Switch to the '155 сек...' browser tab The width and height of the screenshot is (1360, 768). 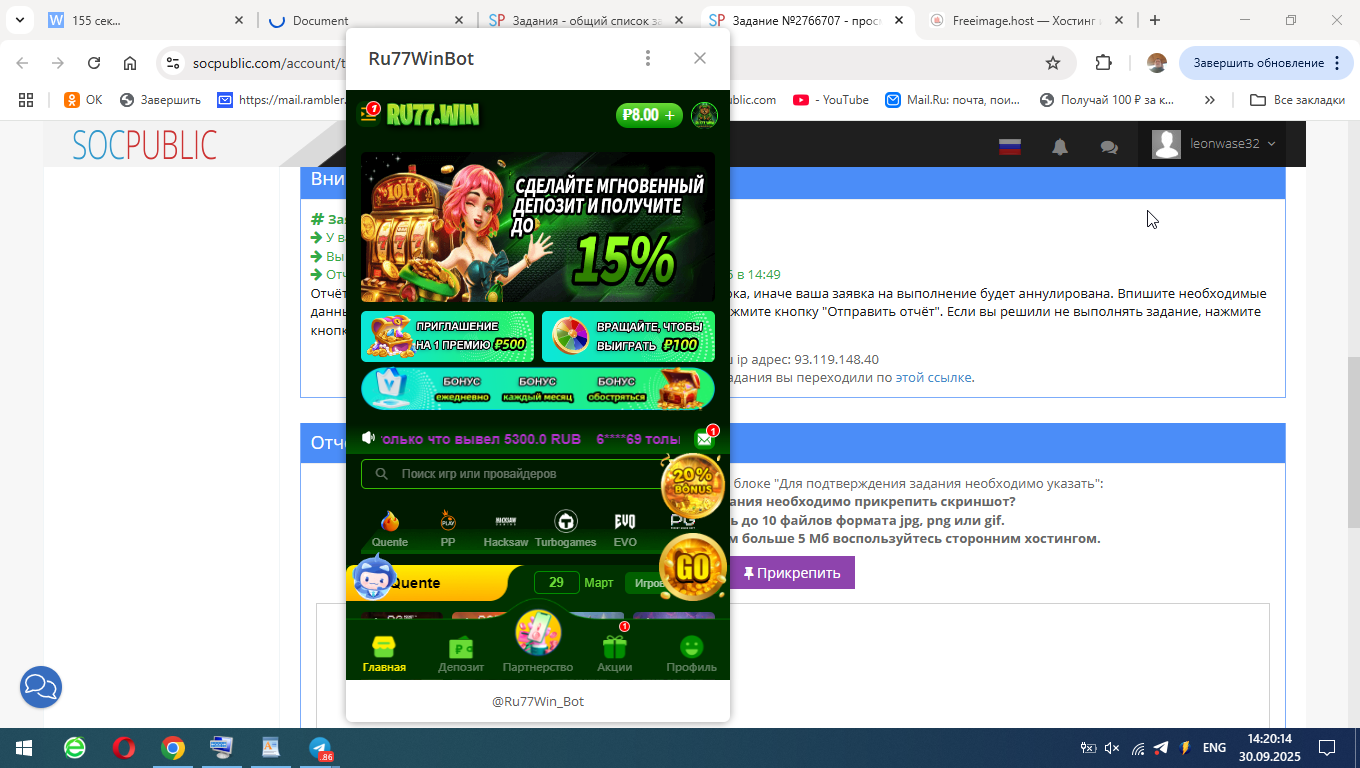(146, 20)
